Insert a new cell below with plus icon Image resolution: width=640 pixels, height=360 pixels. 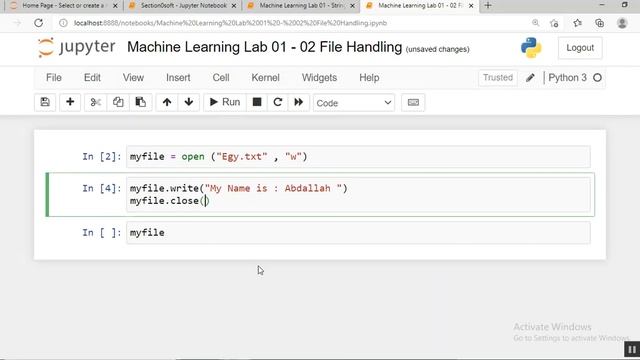click(x=70, y=102)
